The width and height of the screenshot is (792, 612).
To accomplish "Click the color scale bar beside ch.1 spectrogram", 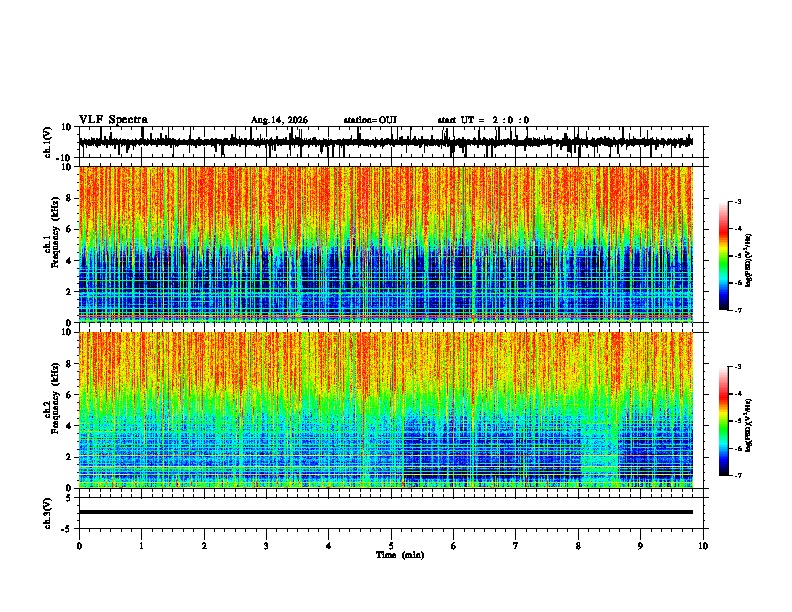I will pos(724,256).
